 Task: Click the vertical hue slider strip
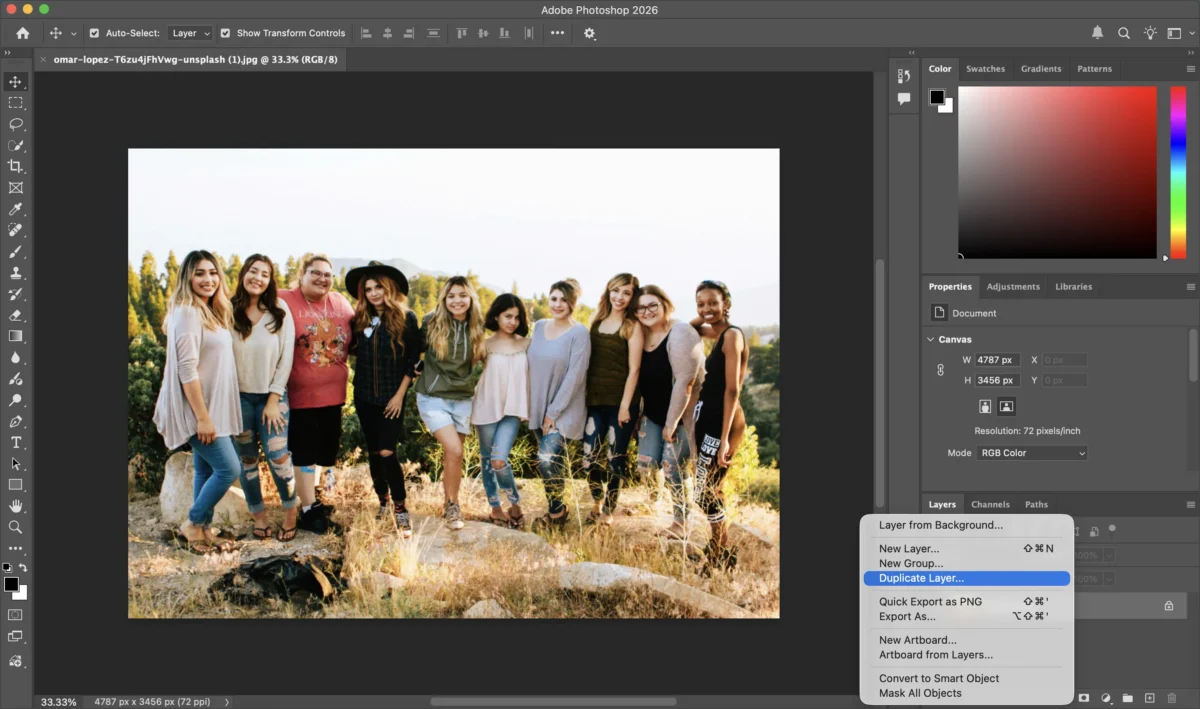[x=1178, y=172]
